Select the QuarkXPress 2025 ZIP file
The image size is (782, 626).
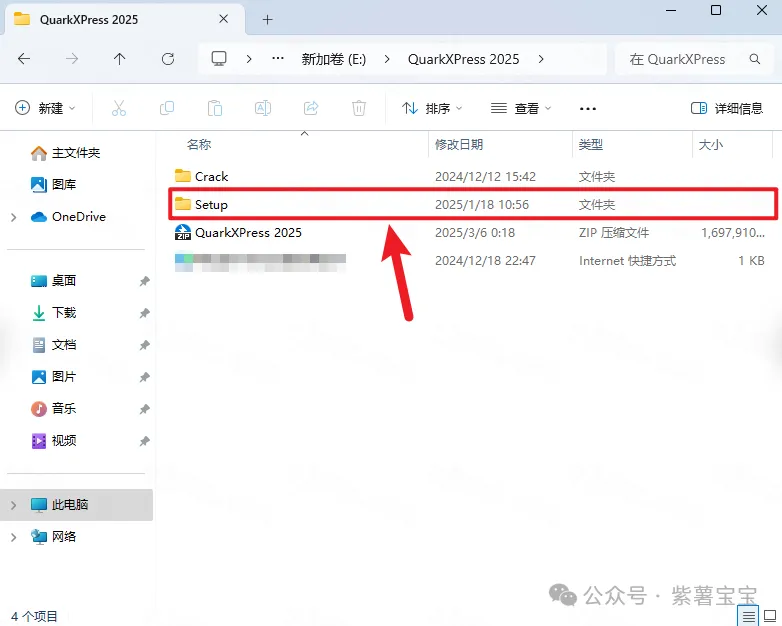(248, 232)
